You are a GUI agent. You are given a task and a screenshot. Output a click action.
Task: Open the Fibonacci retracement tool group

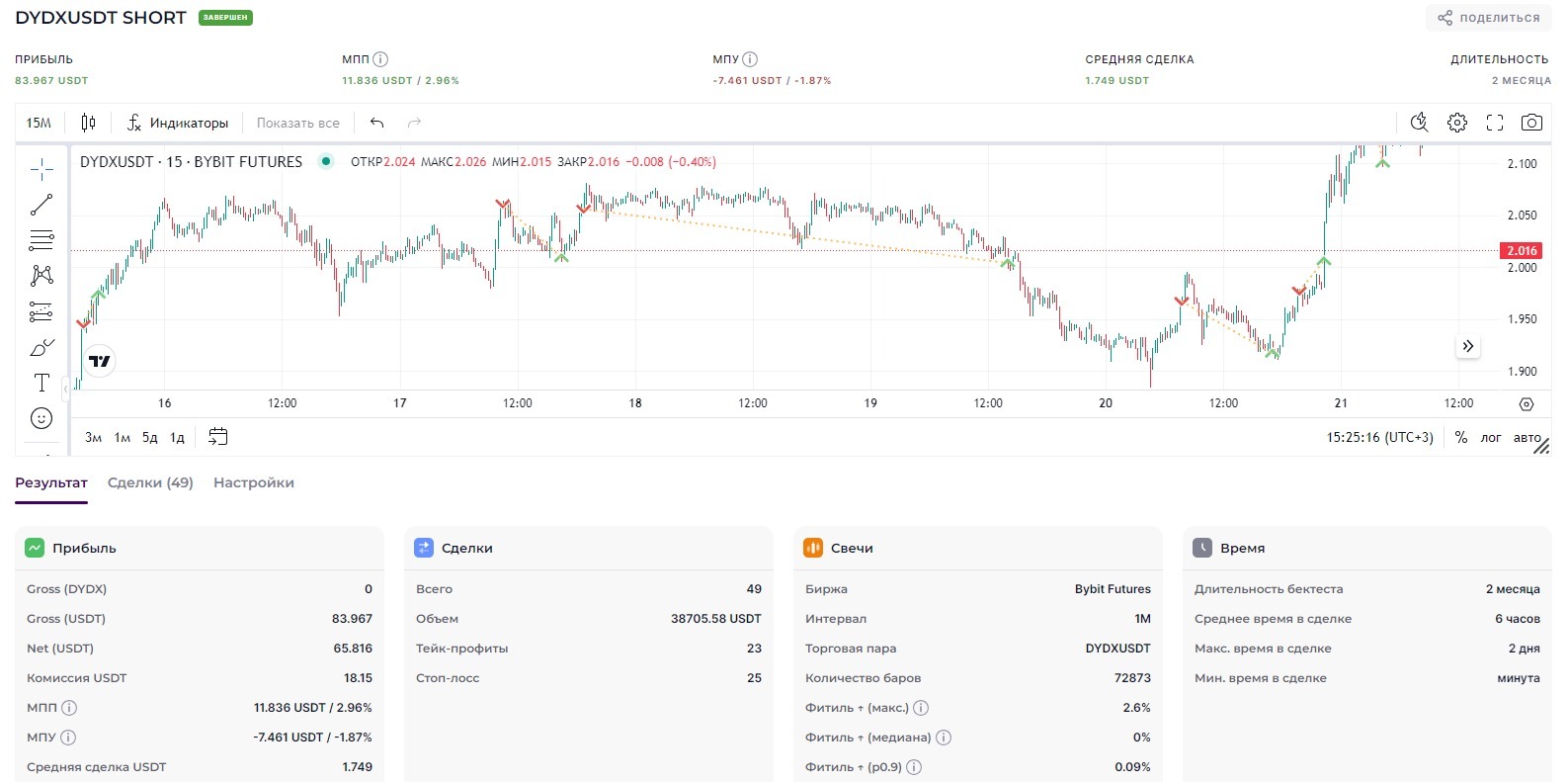[41, 240]
